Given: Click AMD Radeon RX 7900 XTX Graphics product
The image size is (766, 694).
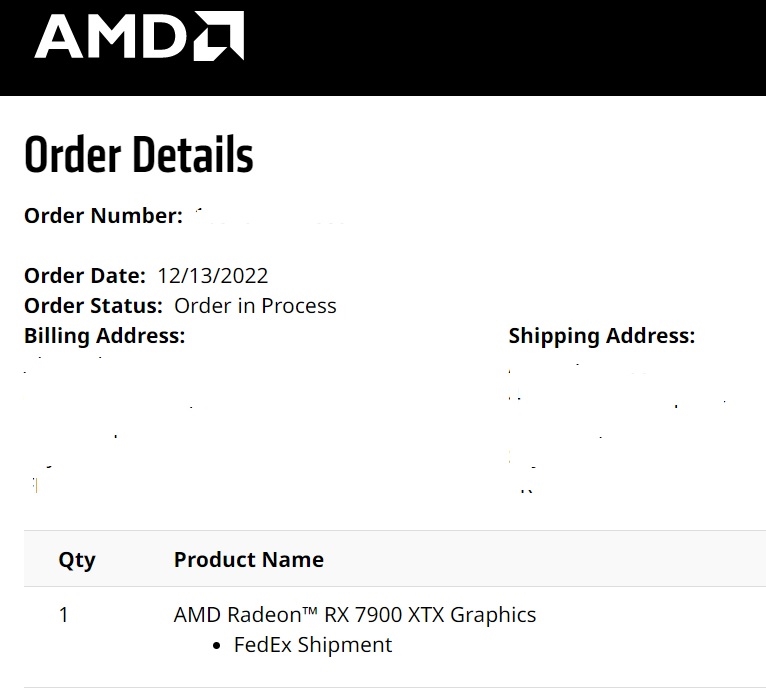Looking at the screenshot, I should click(x=355, y=615).
